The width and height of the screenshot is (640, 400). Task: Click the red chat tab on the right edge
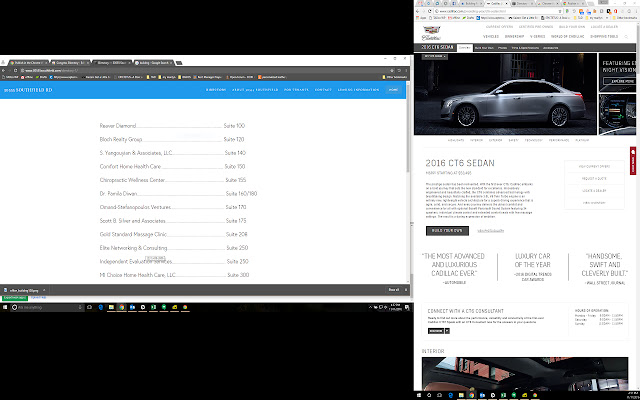[633, 161]
